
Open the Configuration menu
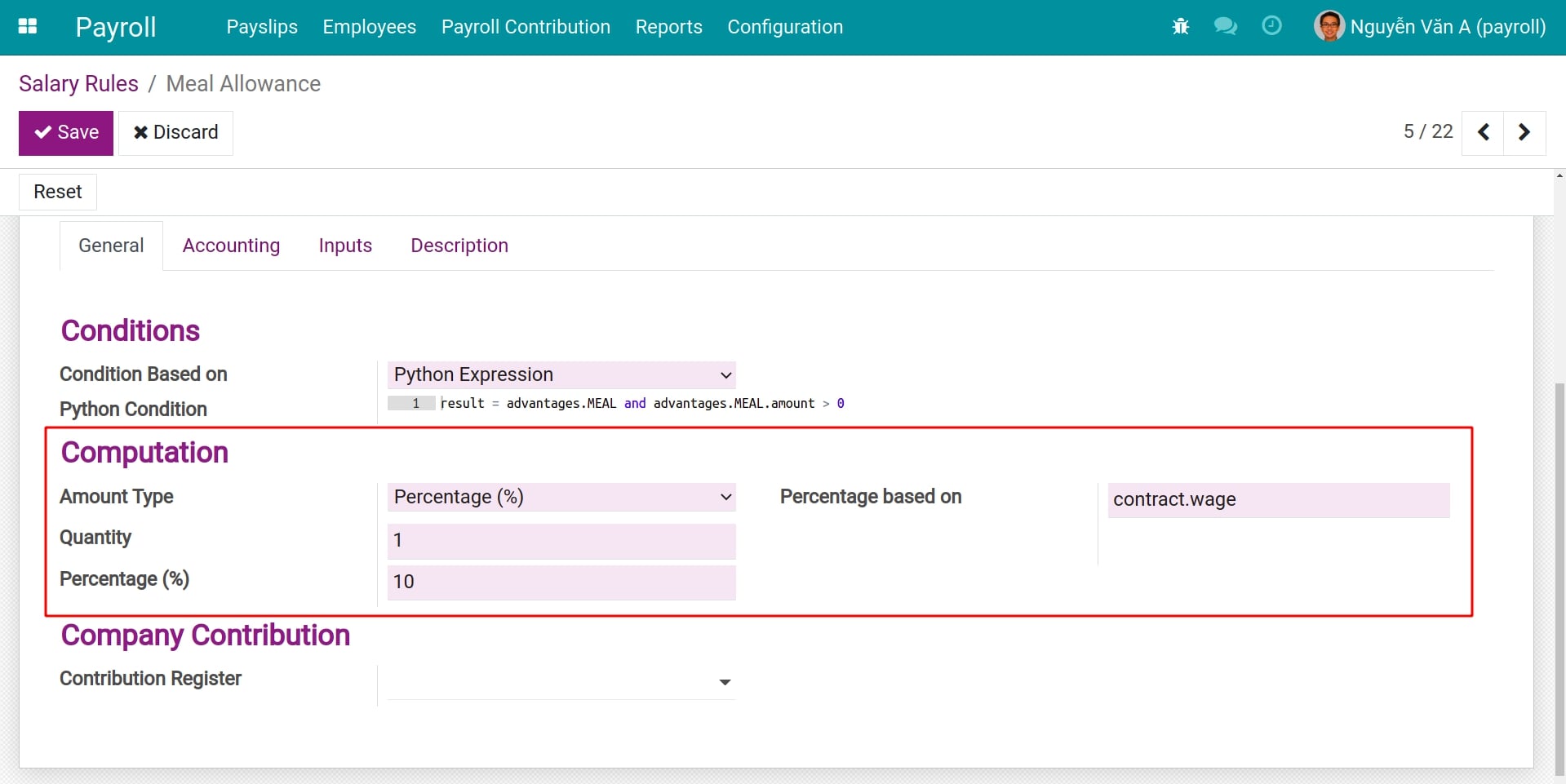pos(784,27)
